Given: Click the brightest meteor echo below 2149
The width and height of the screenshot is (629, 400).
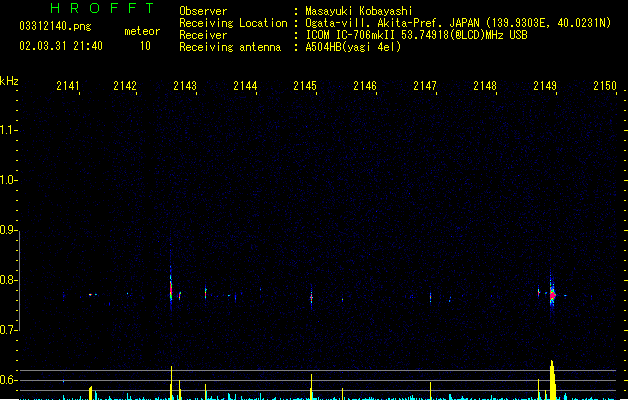Looking at the screenshot, I should pyautogui.click(x=552, y=294).
